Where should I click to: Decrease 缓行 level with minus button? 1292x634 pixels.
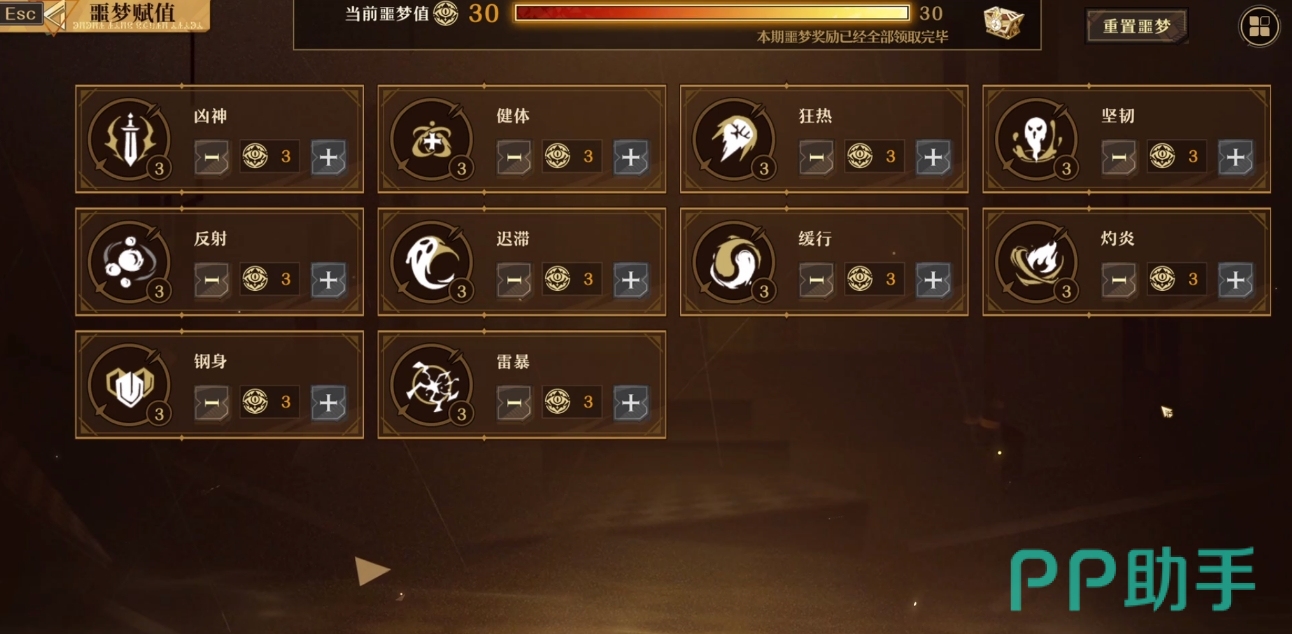[816, 280]
